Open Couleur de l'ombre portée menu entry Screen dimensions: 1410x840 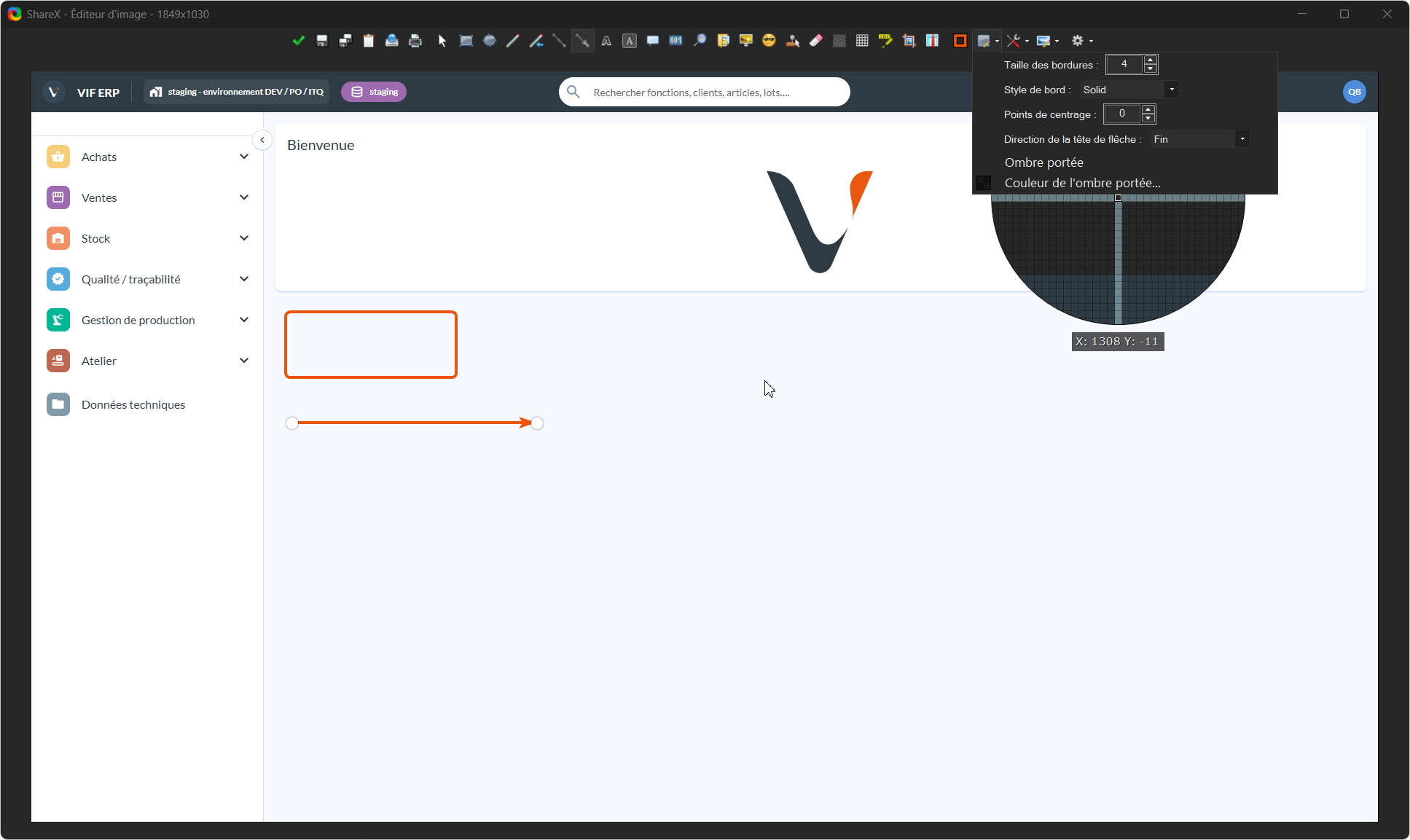click(1082, 183)
